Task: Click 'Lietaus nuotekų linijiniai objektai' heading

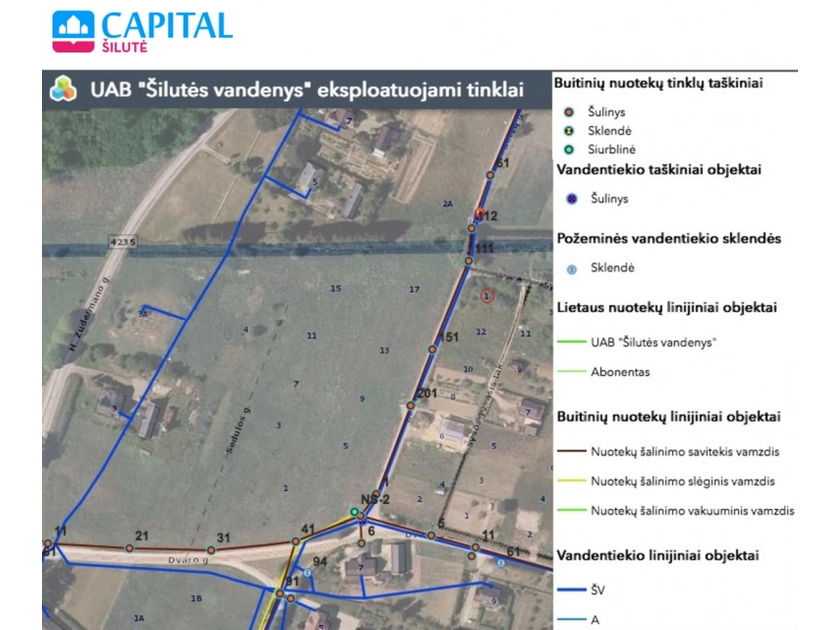Action: [x=667, y=308]
